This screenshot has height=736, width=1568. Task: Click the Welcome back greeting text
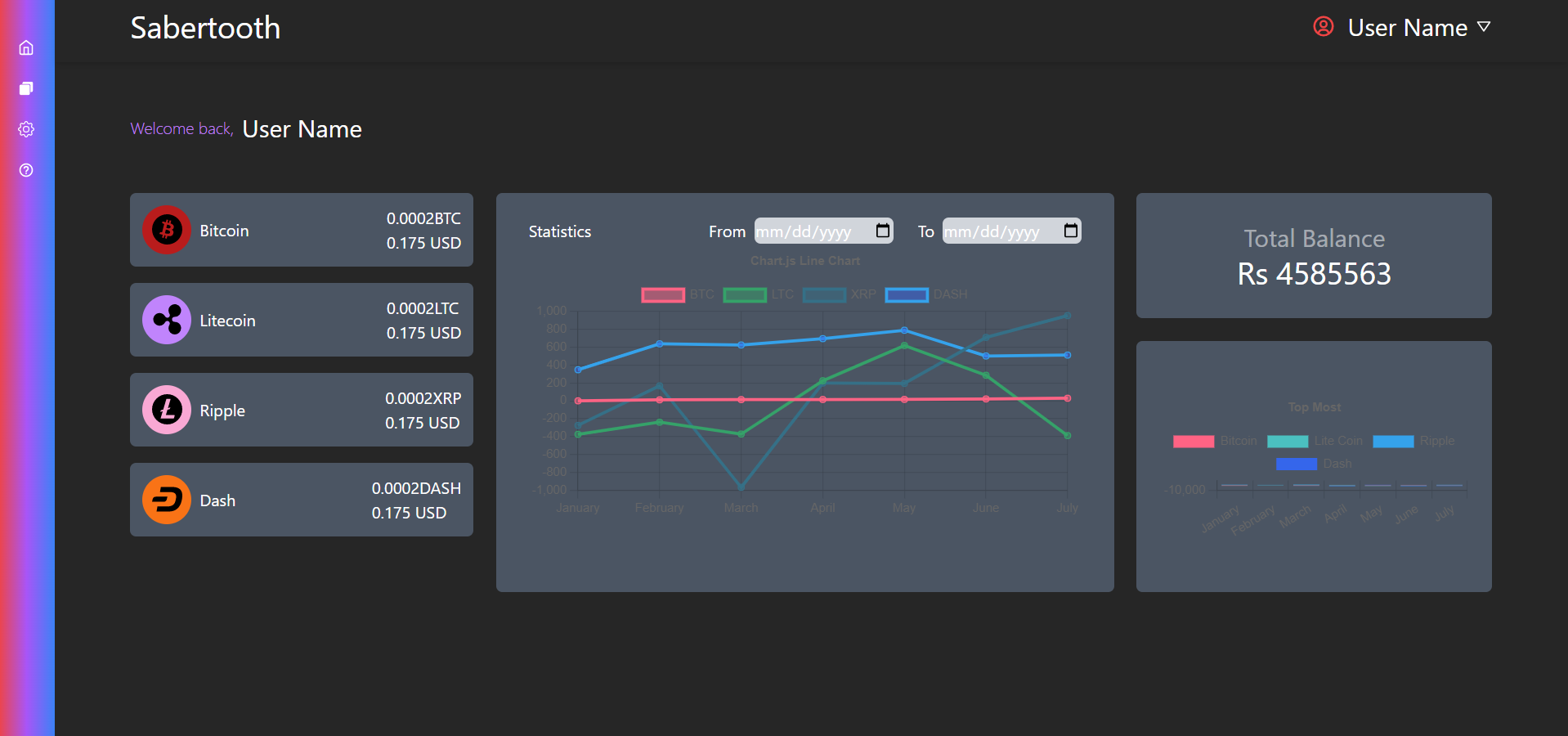tap(181, 128)
